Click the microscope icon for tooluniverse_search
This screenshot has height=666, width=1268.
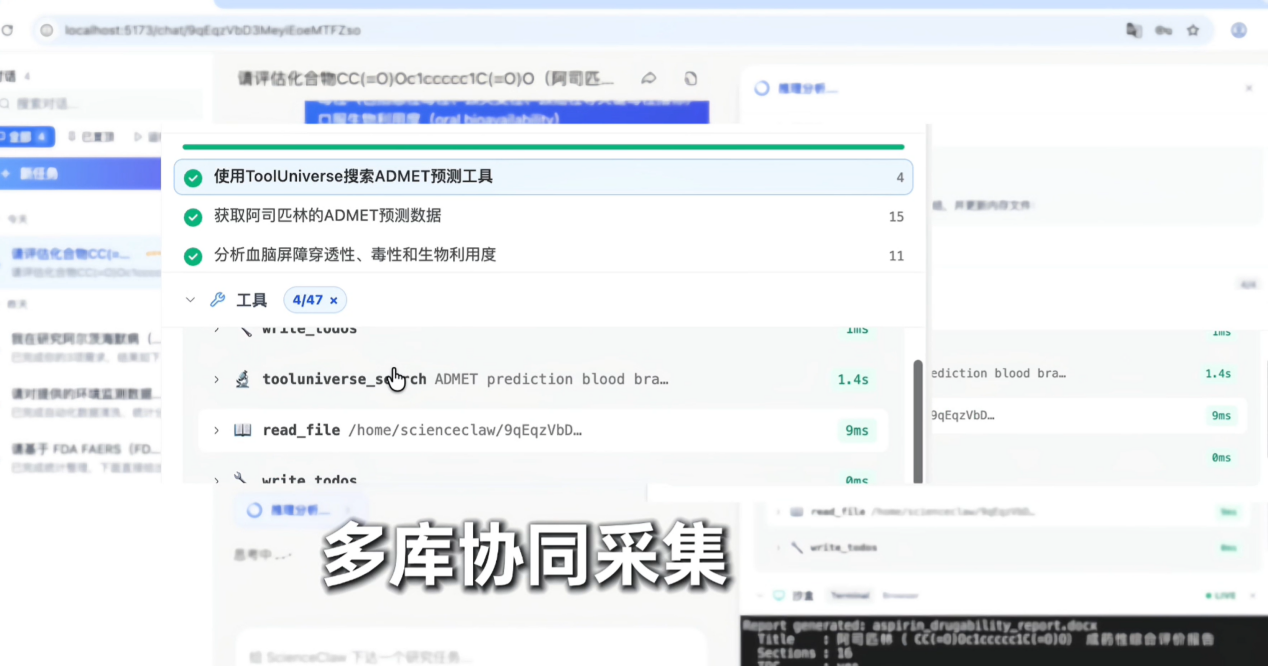click(x=242, y=379)
